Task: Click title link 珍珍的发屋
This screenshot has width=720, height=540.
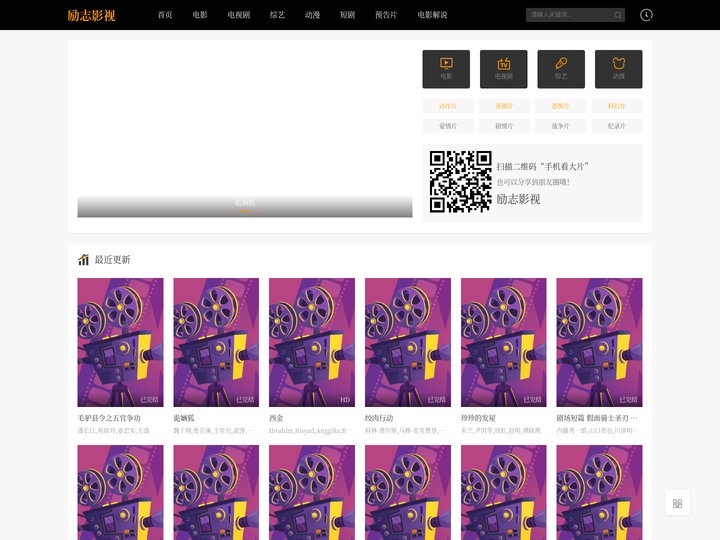Action: (x=478, y=418)
